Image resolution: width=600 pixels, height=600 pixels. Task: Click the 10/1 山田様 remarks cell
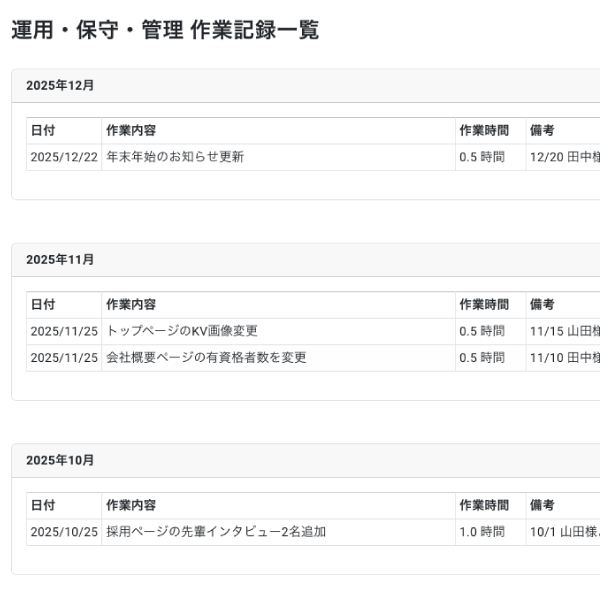tap(564, 532)
